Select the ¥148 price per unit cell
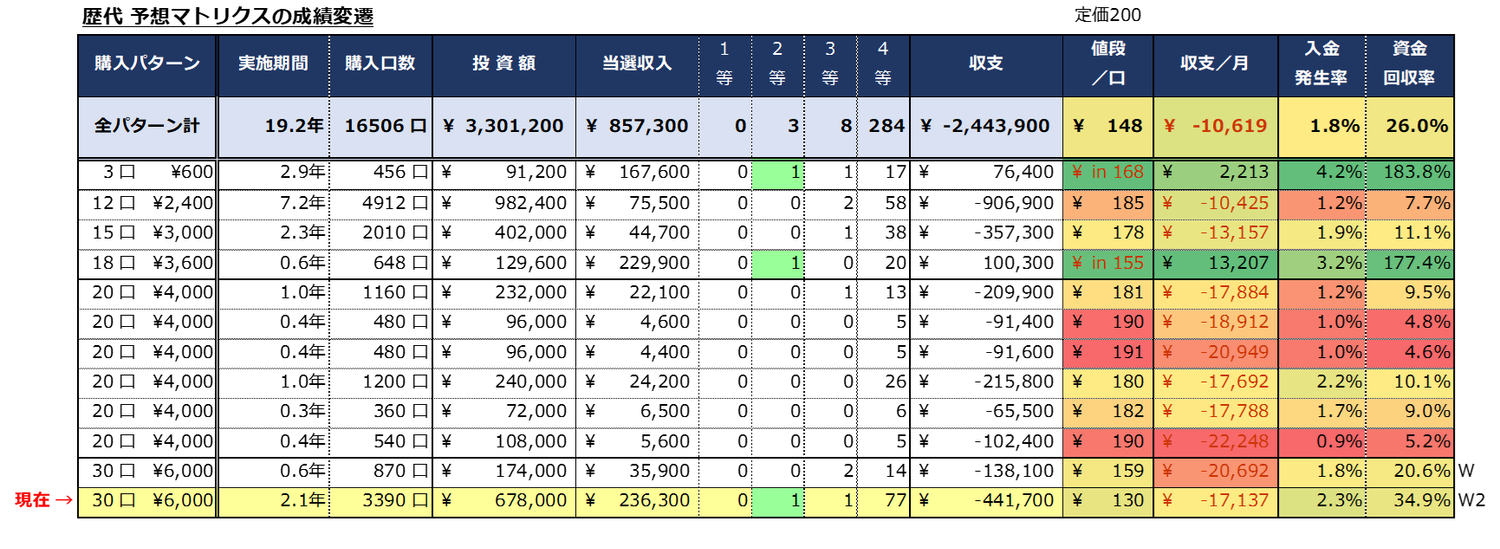 [1108, 126]
